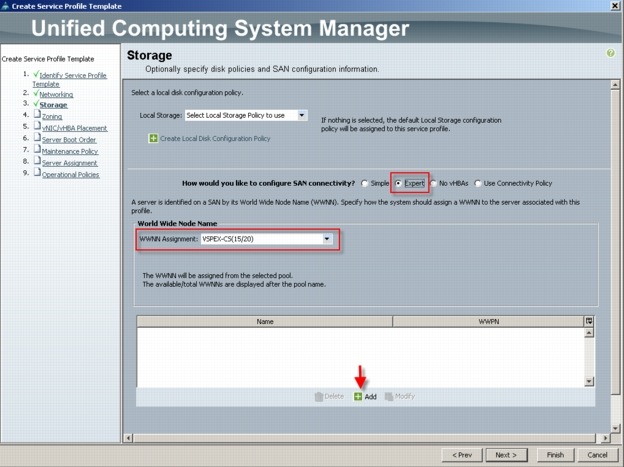The image size is (624, 467).
Task: Click the page icon beside vNIC/vHBA Placement
Action: [37, 126]
